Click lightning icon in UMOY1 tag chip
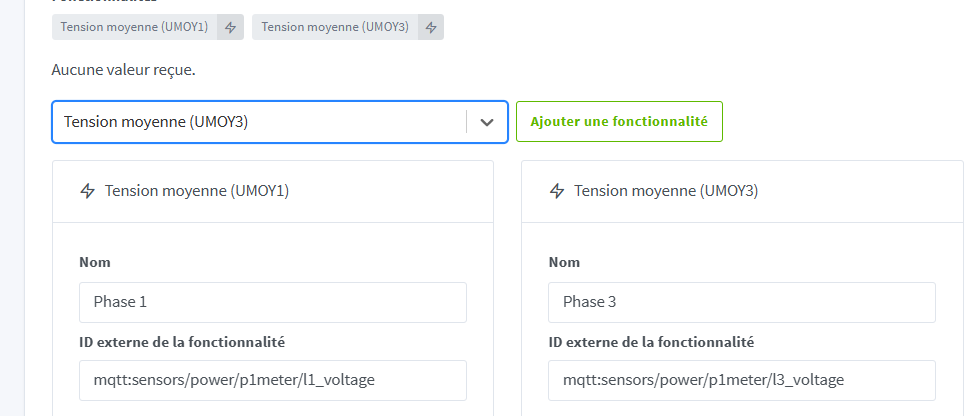 (230, 27)
